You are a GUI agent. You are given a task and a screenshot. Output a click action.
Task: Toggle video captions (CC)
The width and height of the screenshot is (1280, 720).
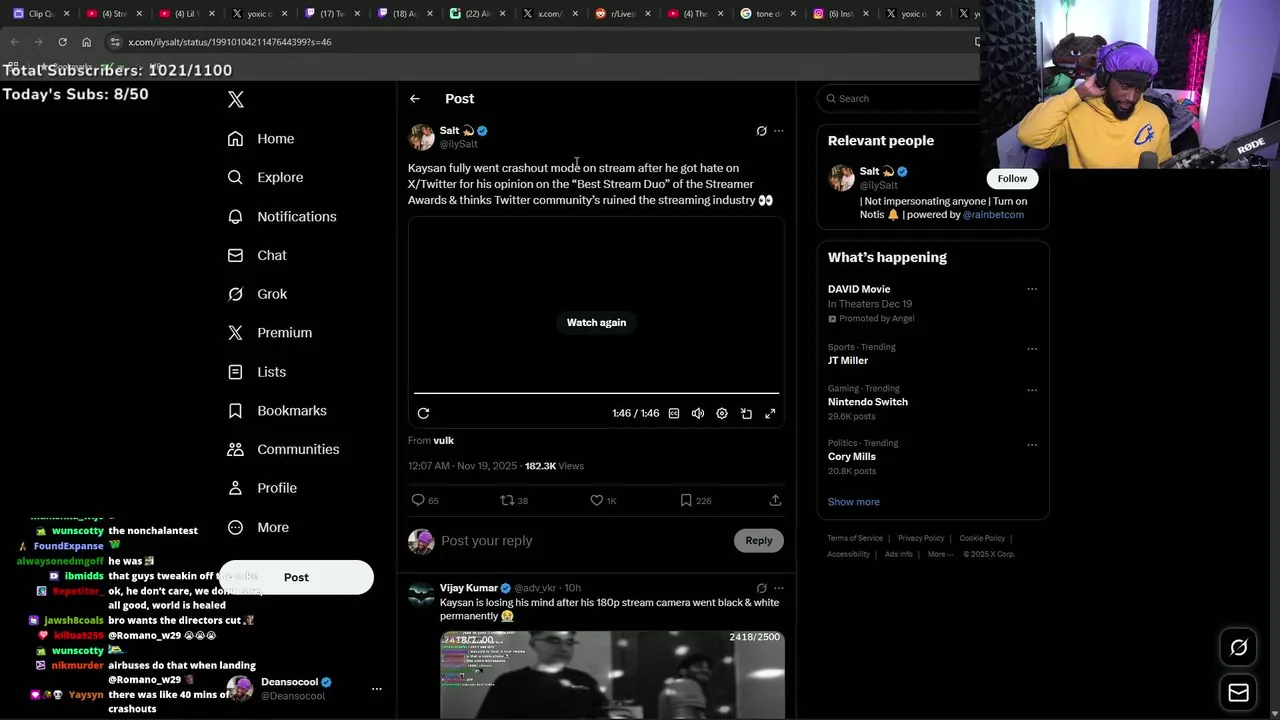(x=674, y=413)
